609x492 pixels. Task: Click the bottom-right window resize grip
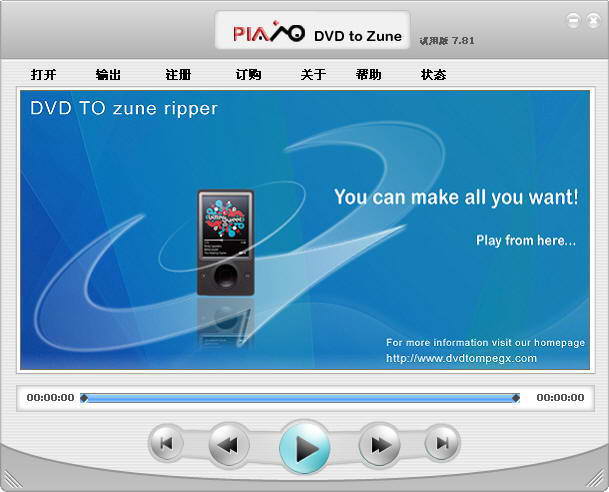[x=596, y=479]
